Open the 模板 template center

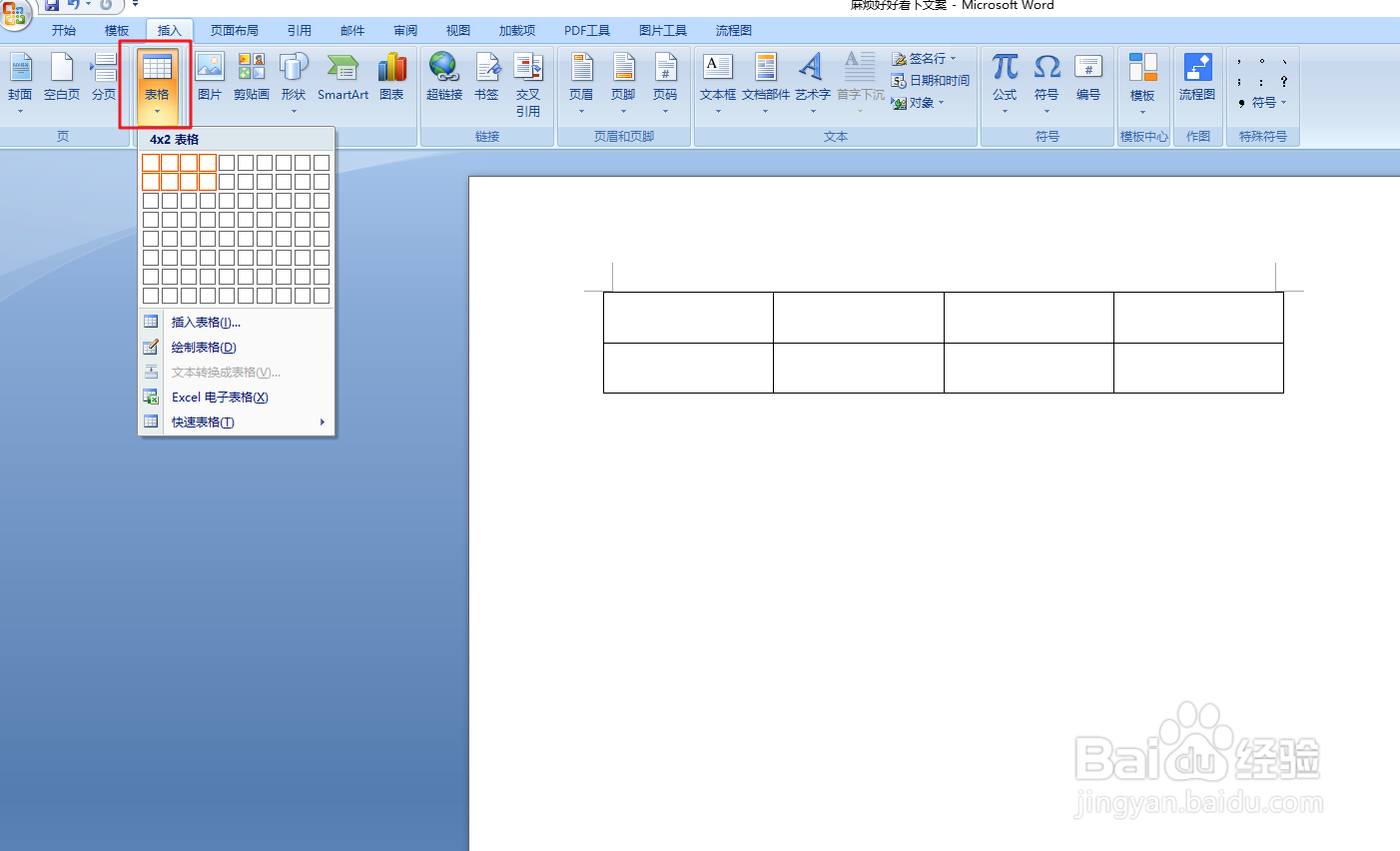pyautogui.click(x=1142, y=82)
